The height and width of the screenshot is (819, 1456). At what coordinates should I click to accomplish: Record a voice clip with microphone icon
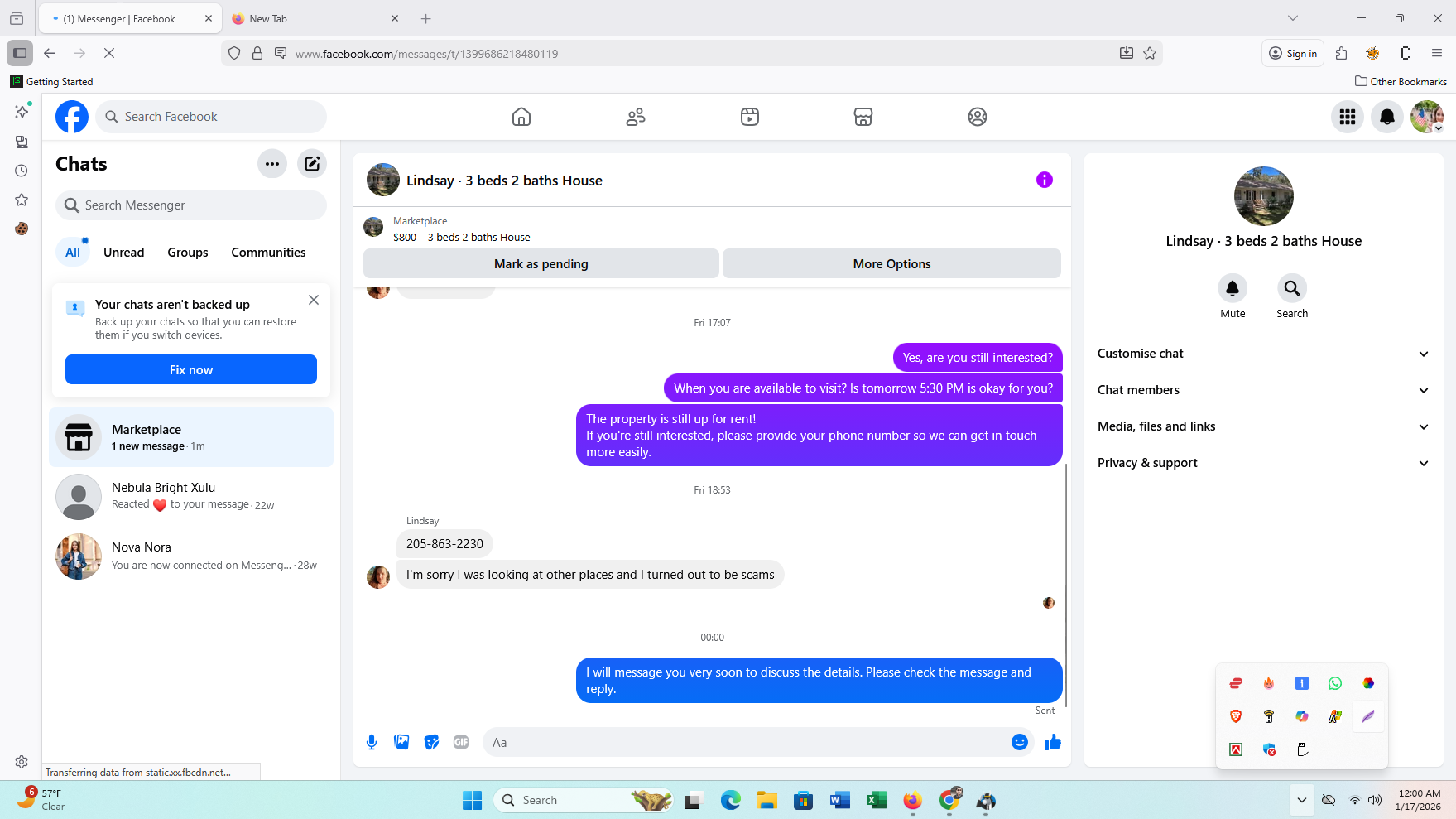(x=372, y=742)
